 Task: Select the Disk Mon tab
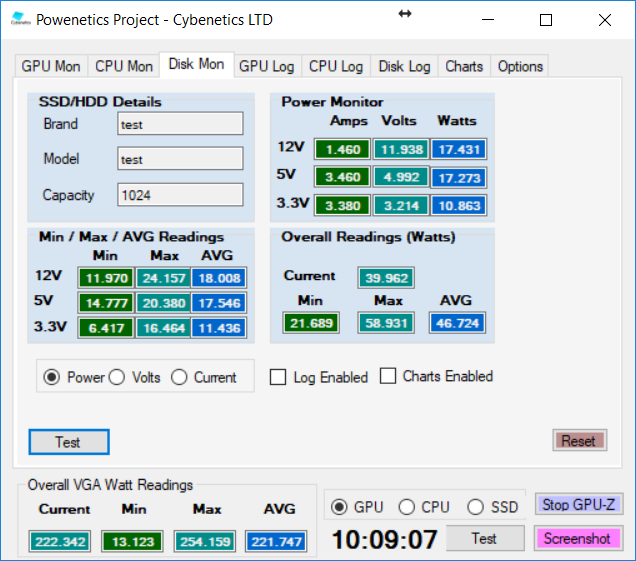coord(196,64)
